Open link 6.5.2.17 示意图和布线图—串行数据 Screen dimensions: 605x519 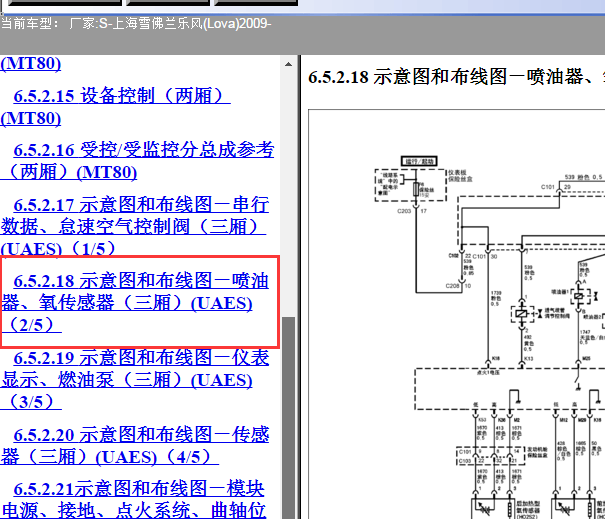point(134,226)
